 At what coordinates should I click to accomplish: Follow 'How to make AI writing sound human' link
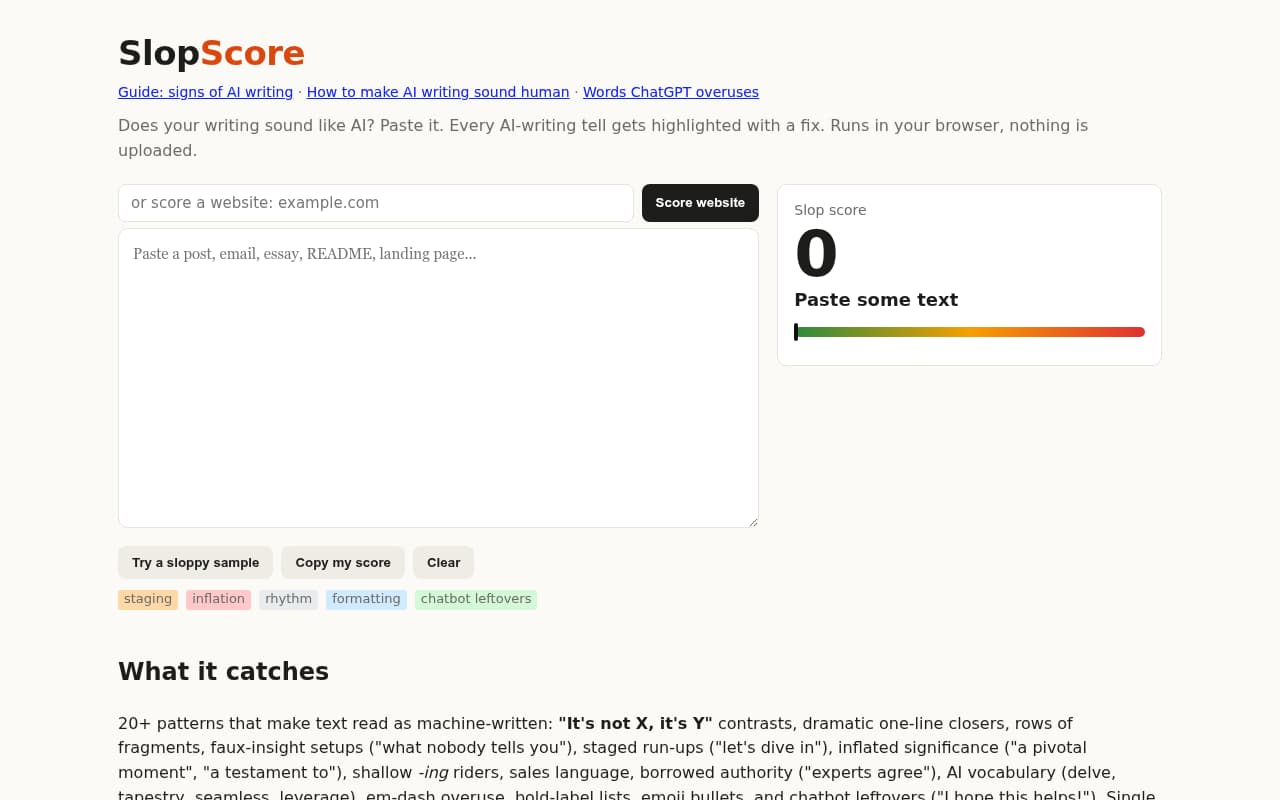438,92
